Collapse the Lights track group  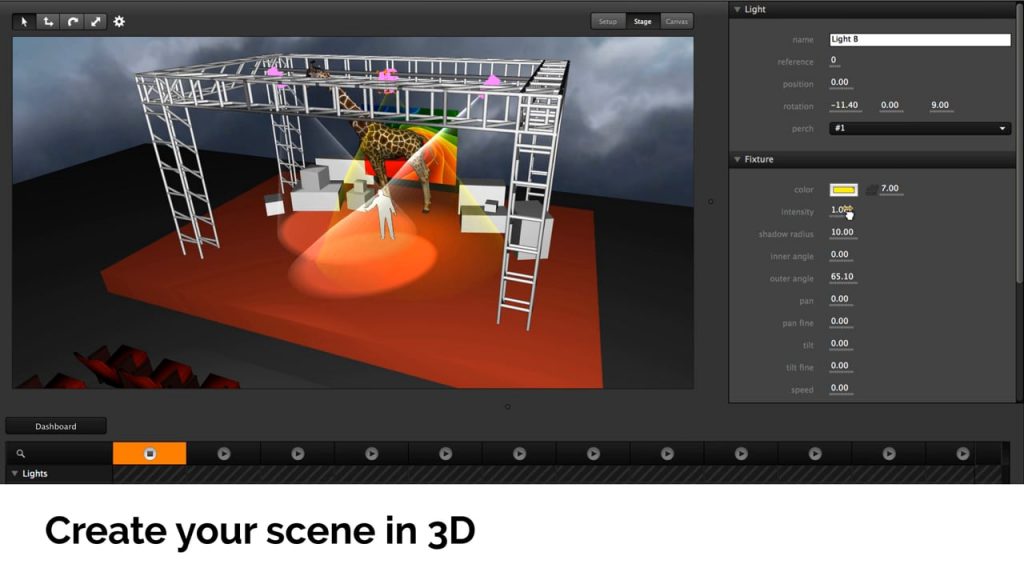(x=15, y=474)
